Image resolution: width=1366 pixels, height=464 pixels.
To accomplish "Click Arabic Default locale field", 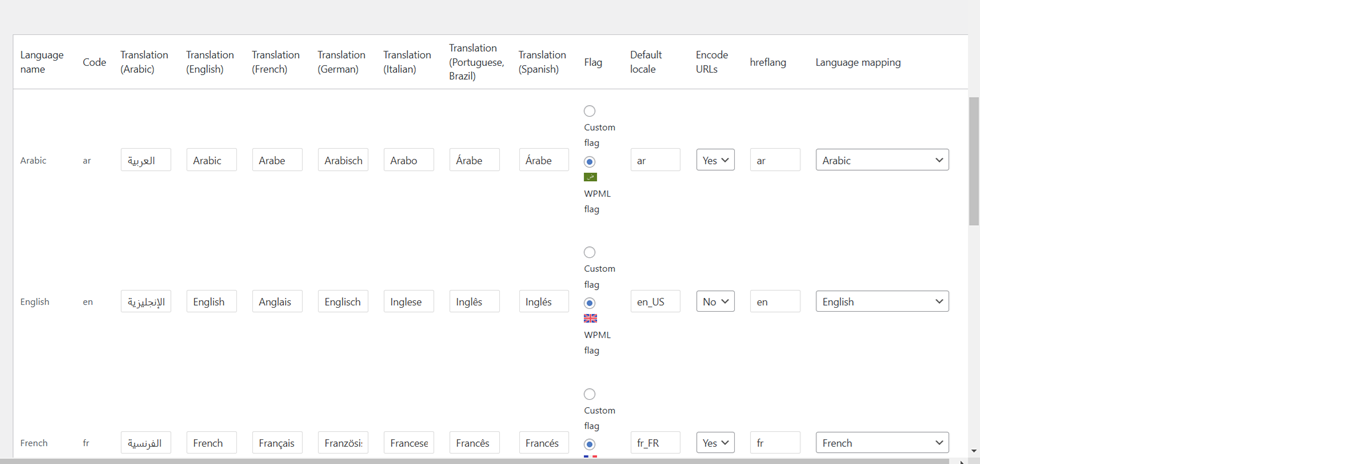I will [655, 160].
